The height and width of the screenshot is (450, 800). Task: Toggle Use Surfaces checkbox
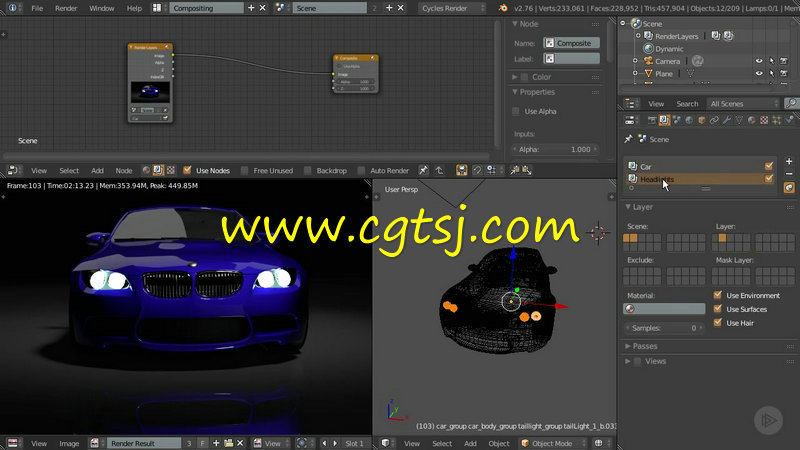pos(718,309)
